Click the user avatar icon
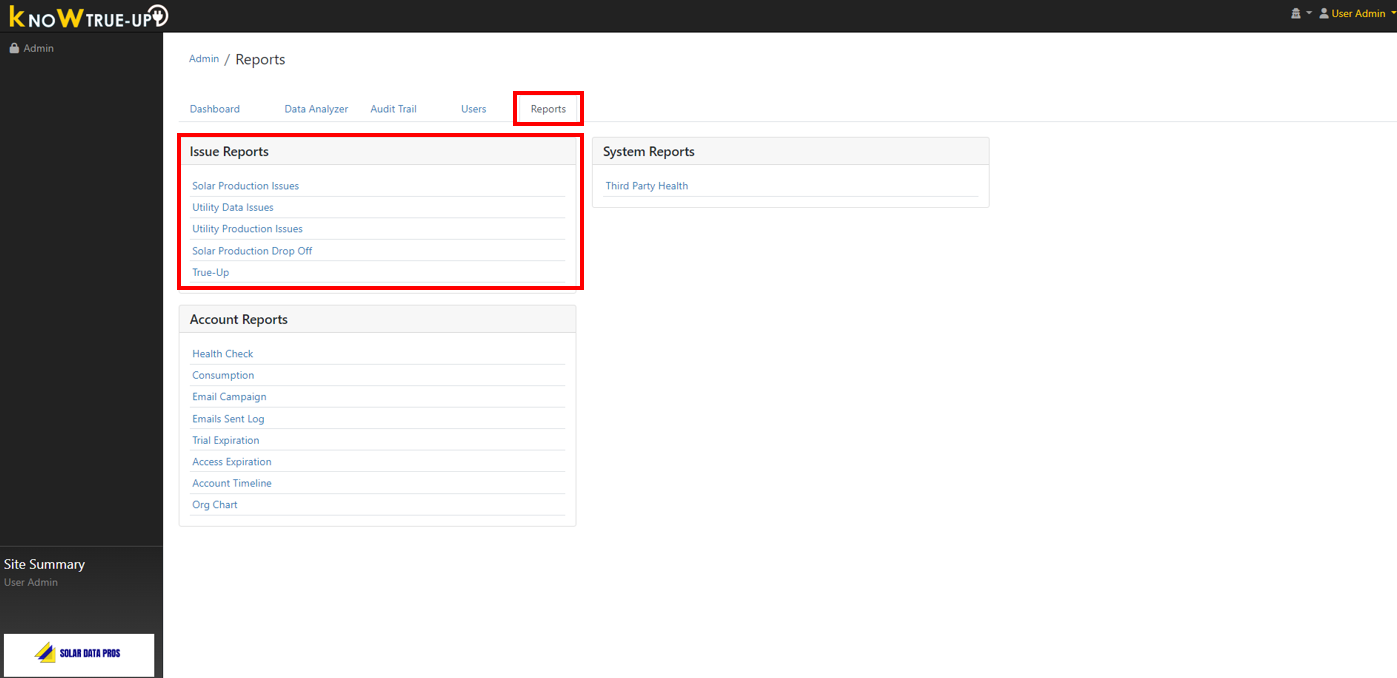This screenshot has height=678, width=1397. 1324,13
